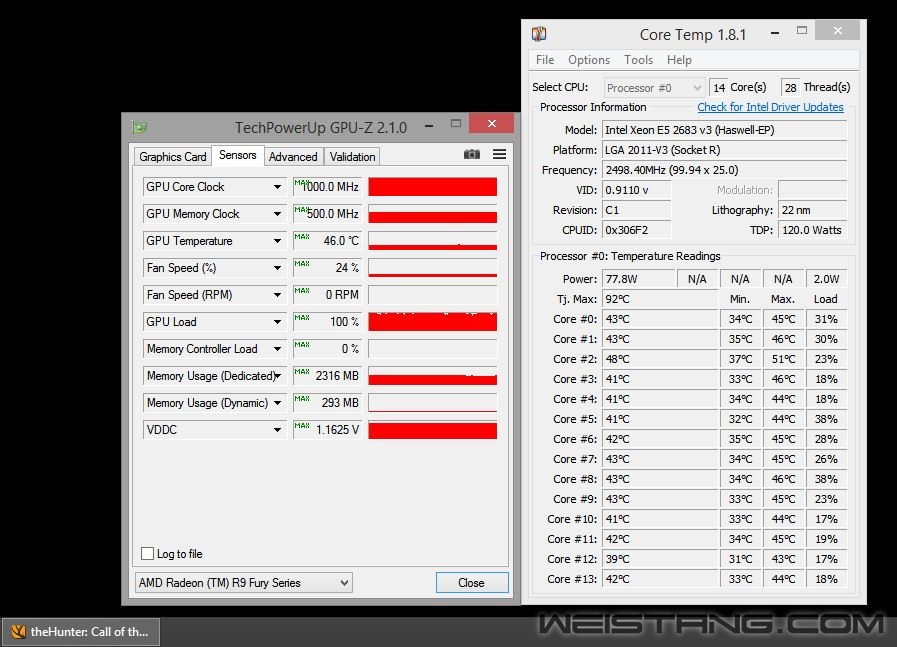
Task: Select the Sensors tab
Action: point(237,155)
